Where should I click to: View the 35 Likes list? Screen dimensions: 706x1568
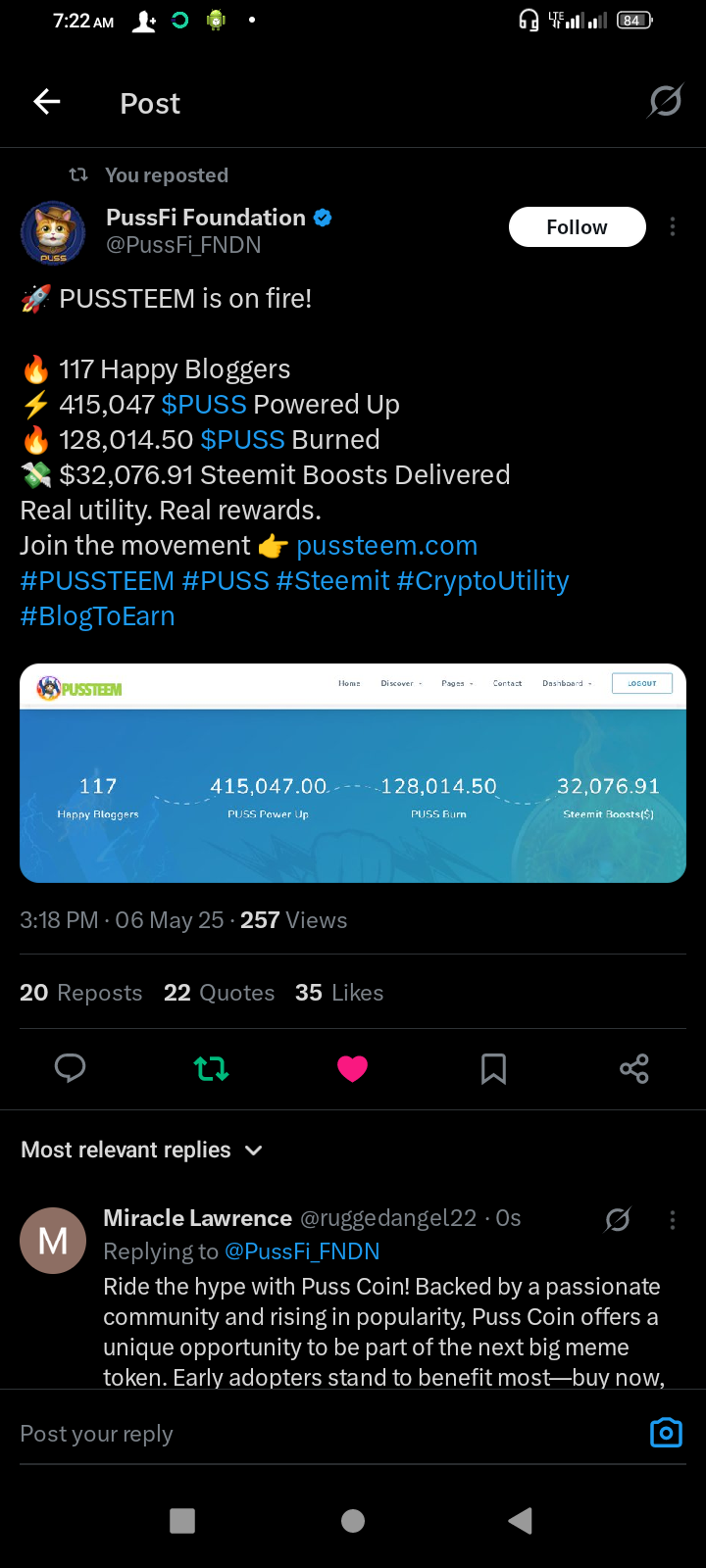tap(339, 993)
